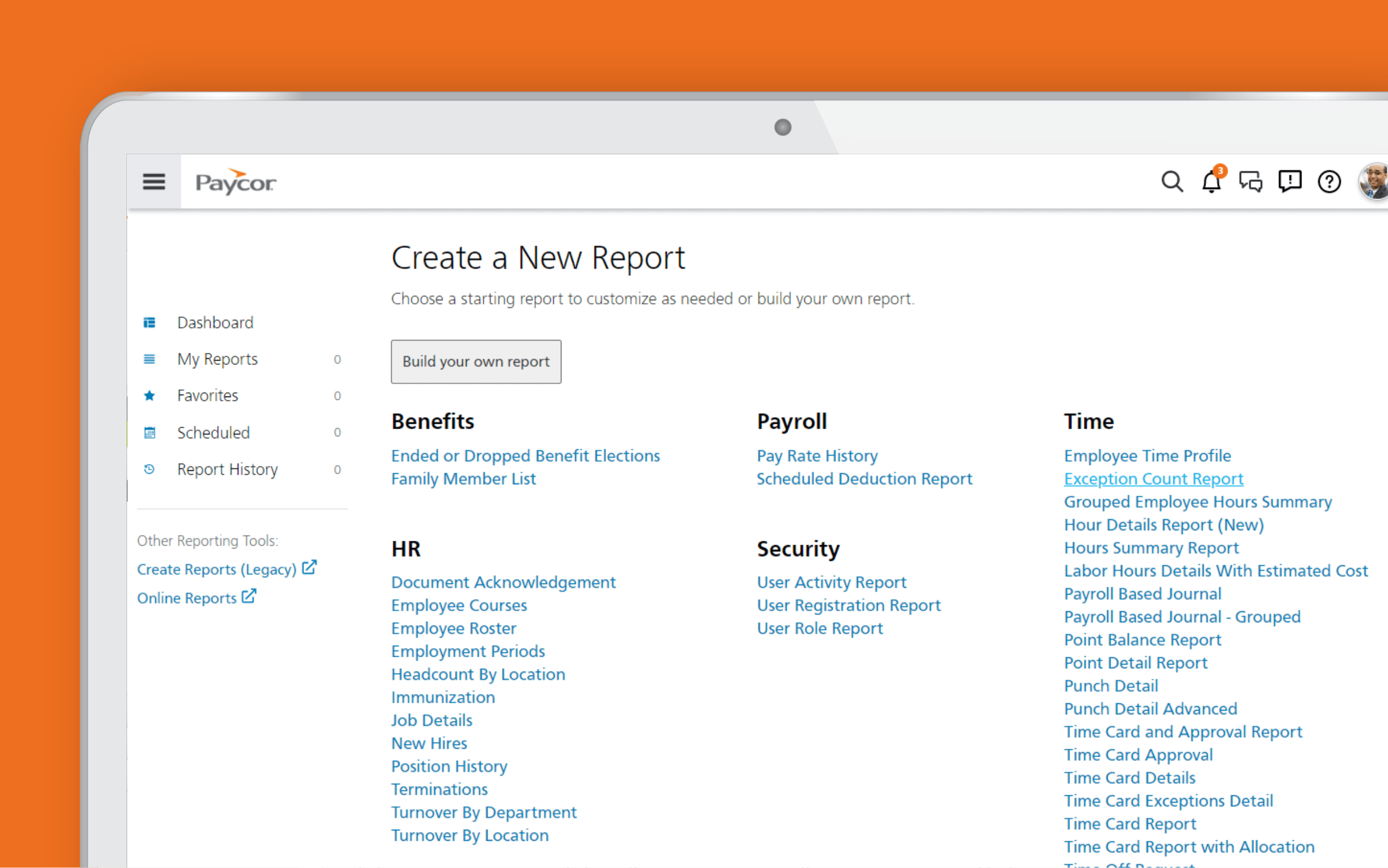
Task: Open User Activity Report
Action: click(x=832, y=582)
